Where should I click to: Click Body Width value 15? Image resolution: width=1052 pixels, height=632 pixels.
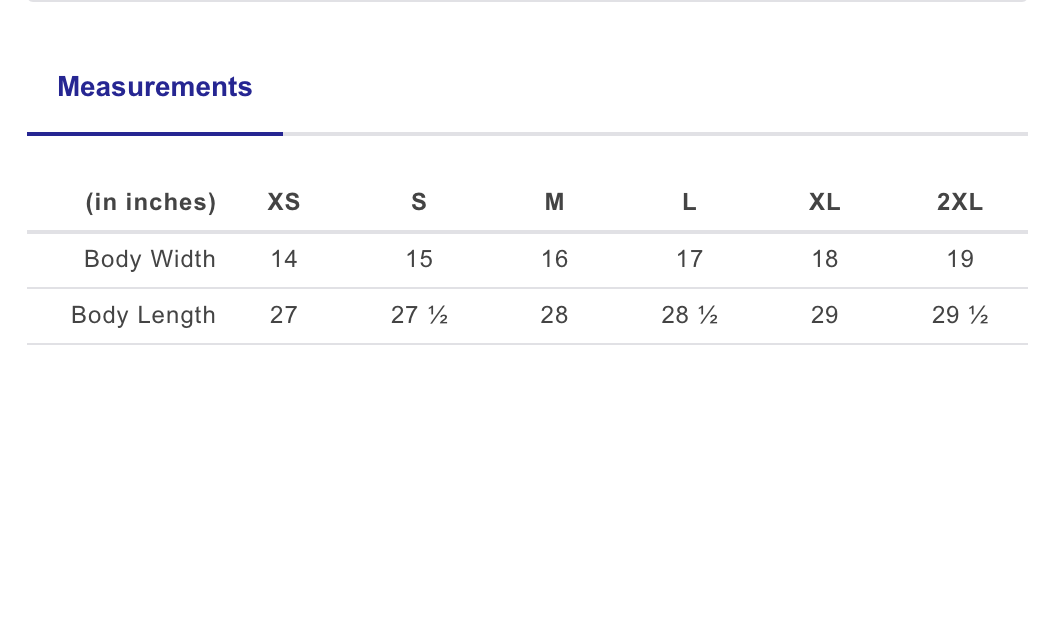(419, 259)
